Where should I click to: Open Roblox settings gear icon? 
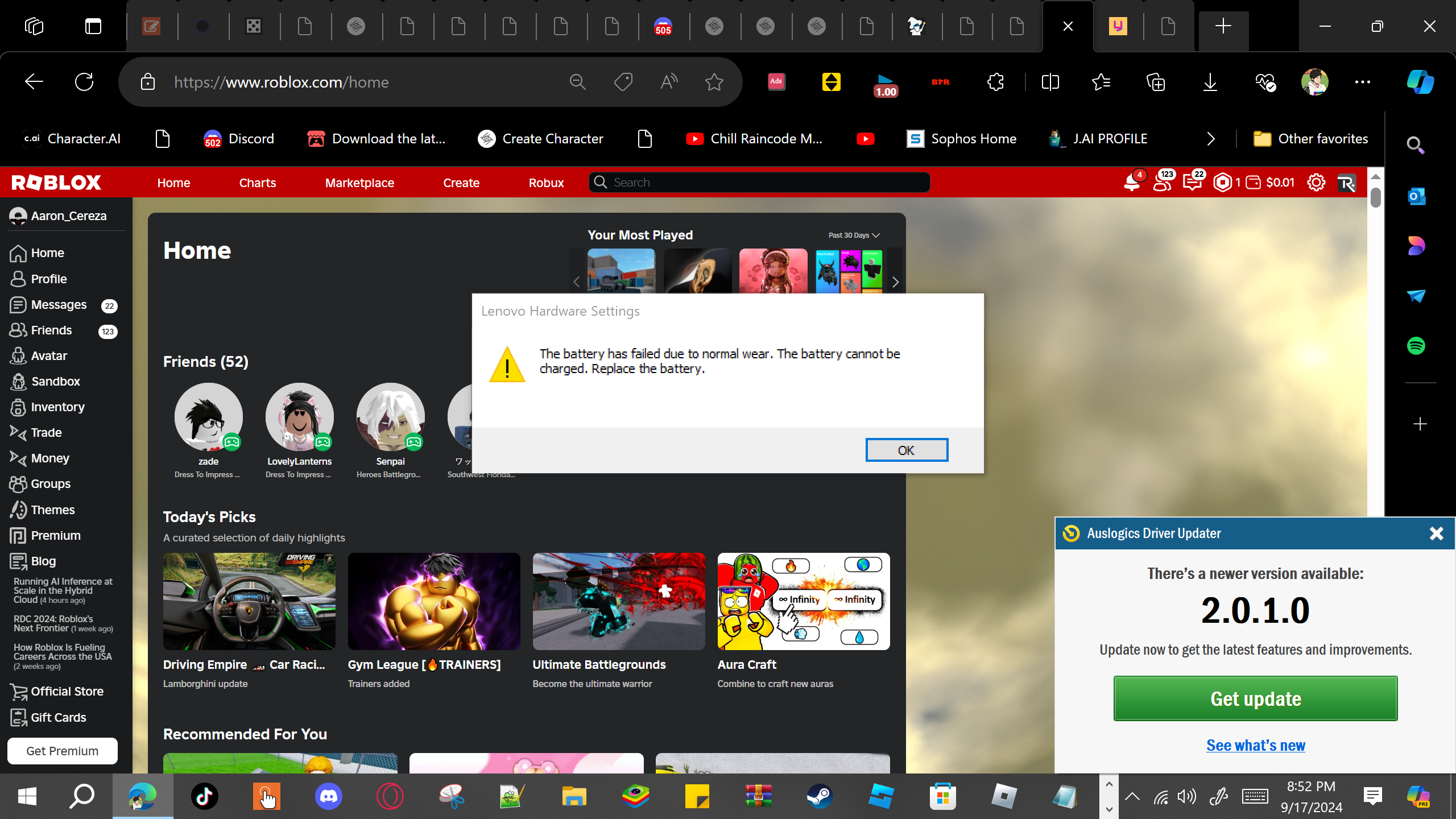pyautogui.click(x=1316, y=183)
